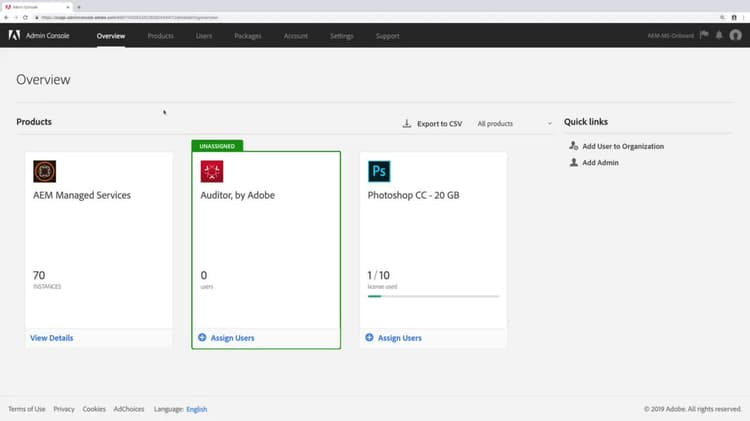Assign Users to Auditor, by Adobe
Viewport: 750px width, 421px height.
(x=232, y=338)
